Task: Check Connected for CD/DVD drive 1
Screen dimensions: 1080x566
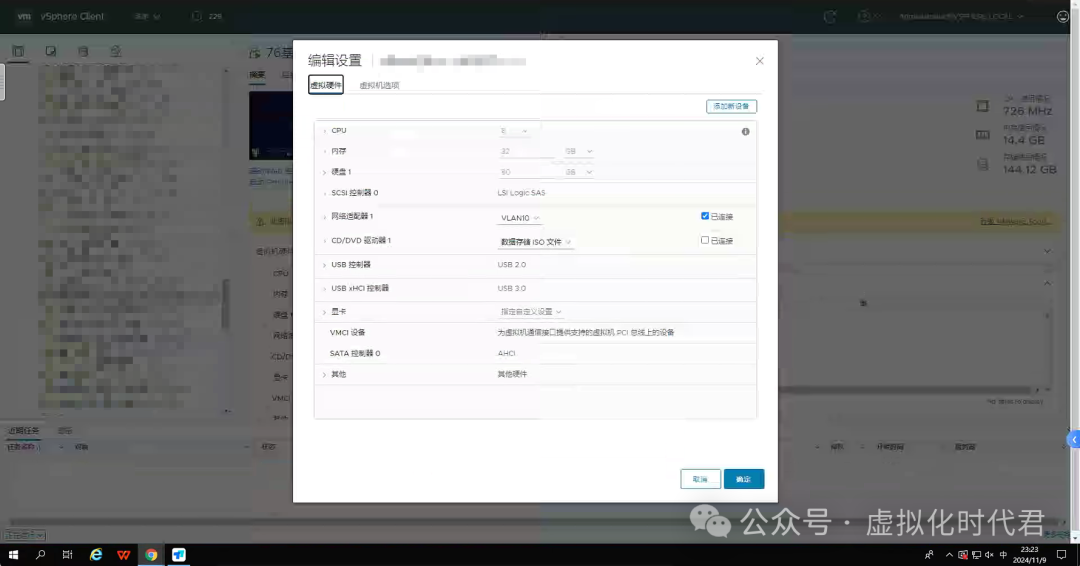Action: pos(705,240)
